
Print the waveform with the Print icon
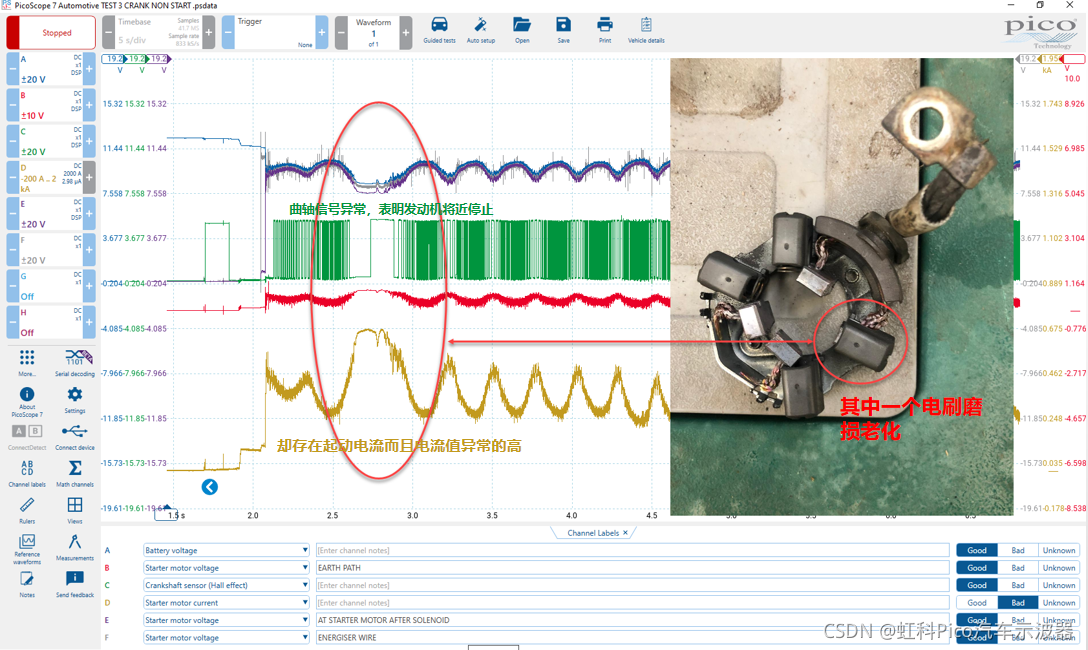(x=605, y=30)
